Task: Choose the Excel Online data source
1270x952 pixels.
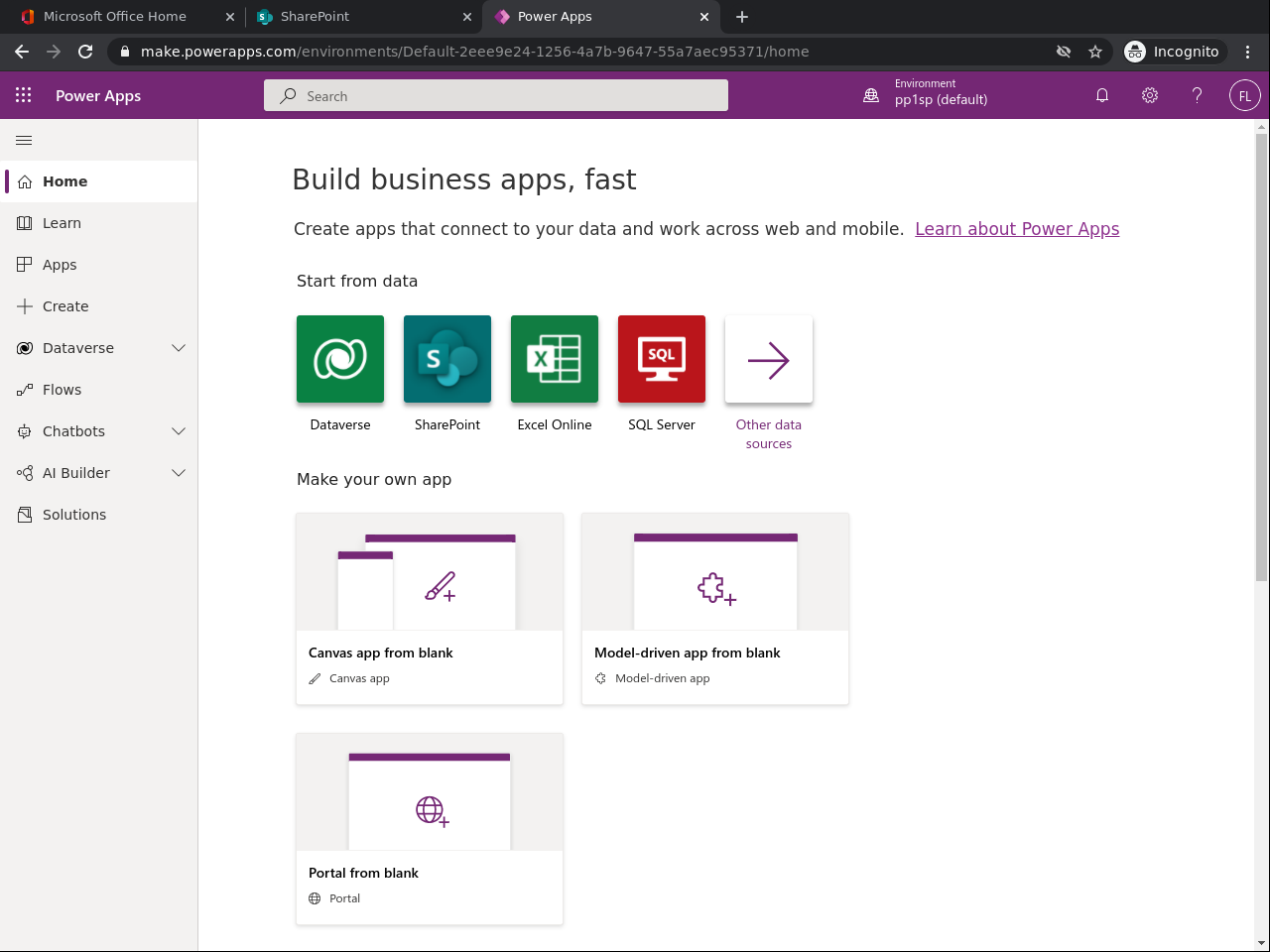Action: pyautogui.click(x=555, y=359)
